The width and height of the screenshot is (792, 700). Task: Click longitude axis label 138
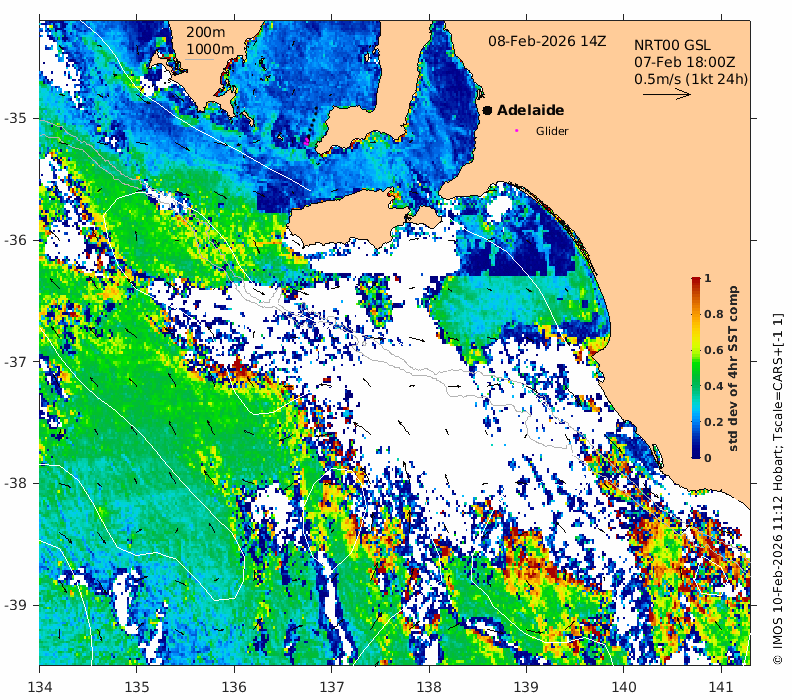[x=429, y=687]
